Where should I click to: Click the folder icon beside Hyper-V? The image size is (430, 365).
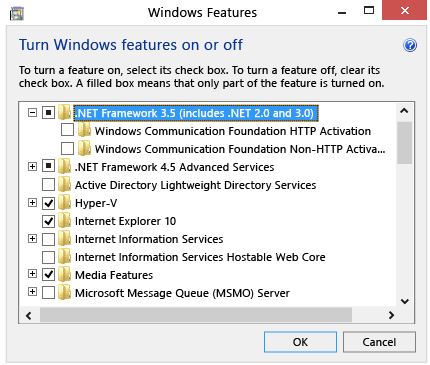pyautogui.click(x=64, y=203)
